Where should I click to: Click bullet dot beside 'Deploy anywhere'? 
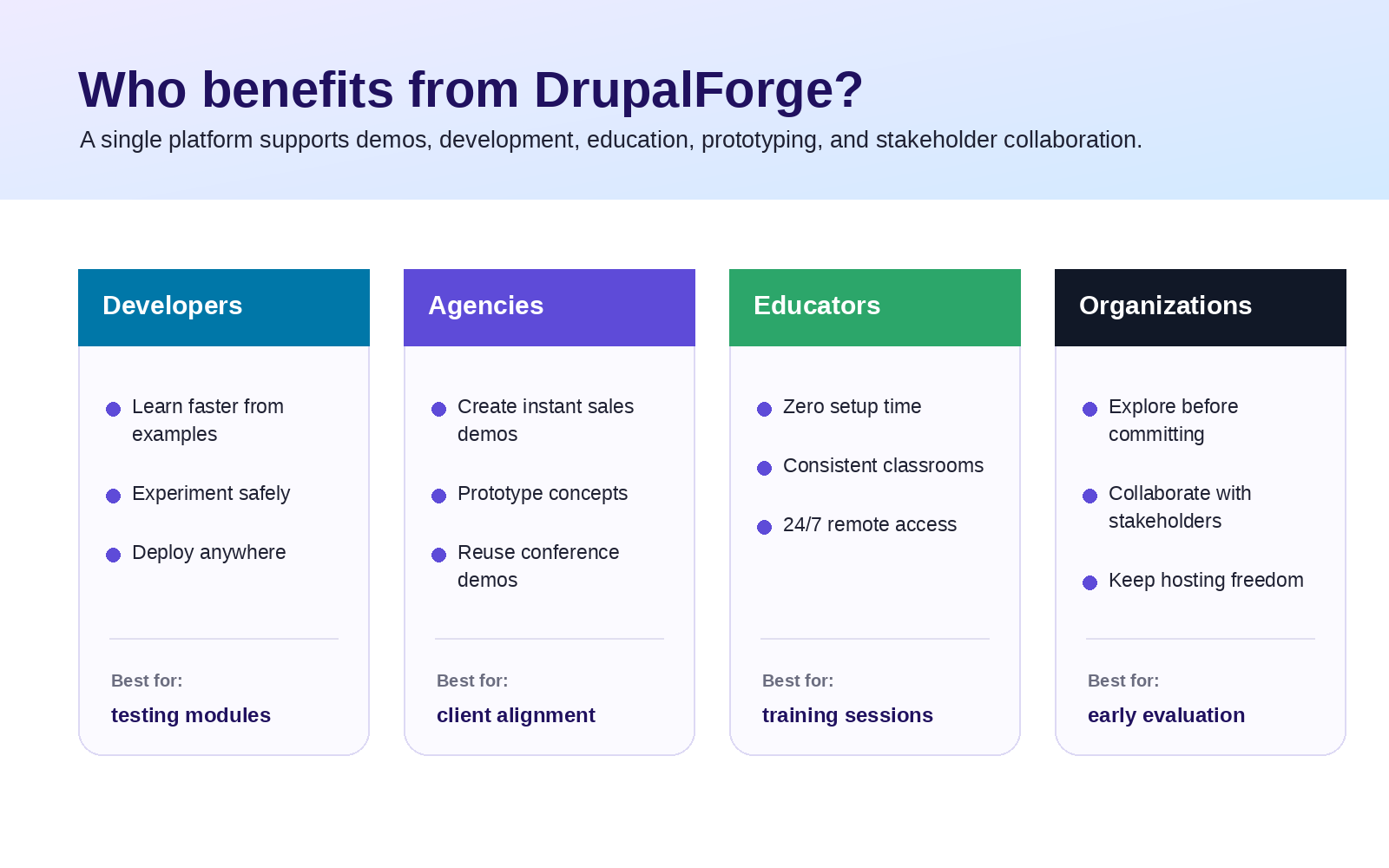click(x=113, y=555)
